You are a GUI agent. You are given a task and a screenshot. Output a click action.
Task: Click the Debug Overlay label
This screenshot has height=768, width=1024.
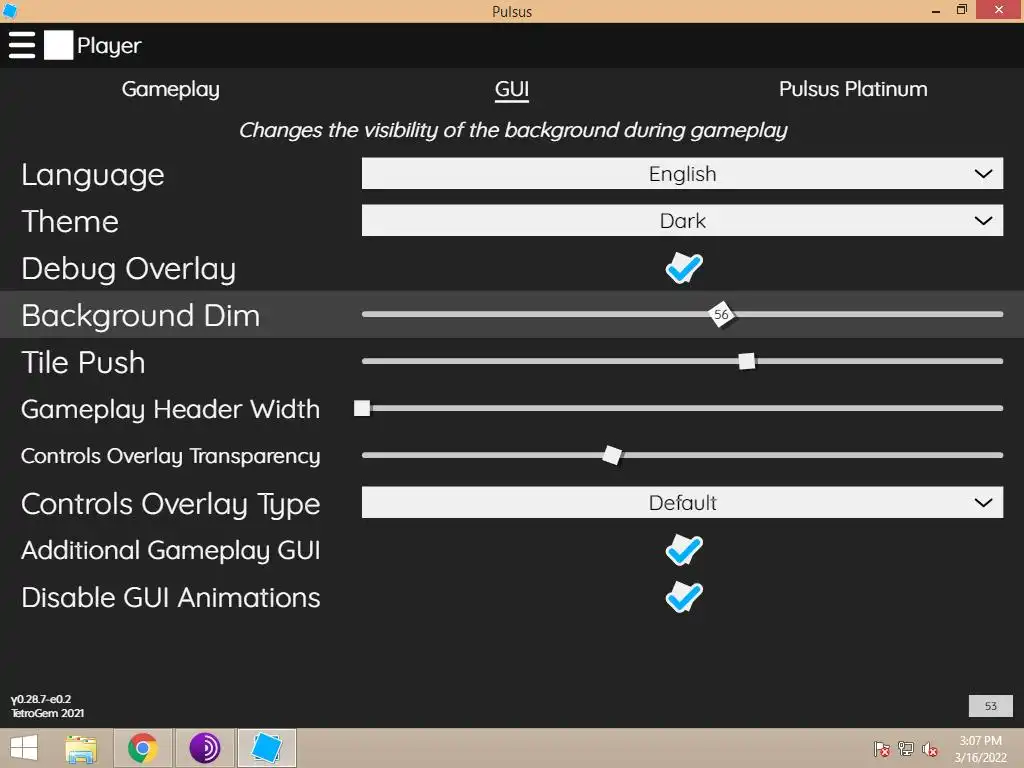pyautogui.click(x=129, y=268)
